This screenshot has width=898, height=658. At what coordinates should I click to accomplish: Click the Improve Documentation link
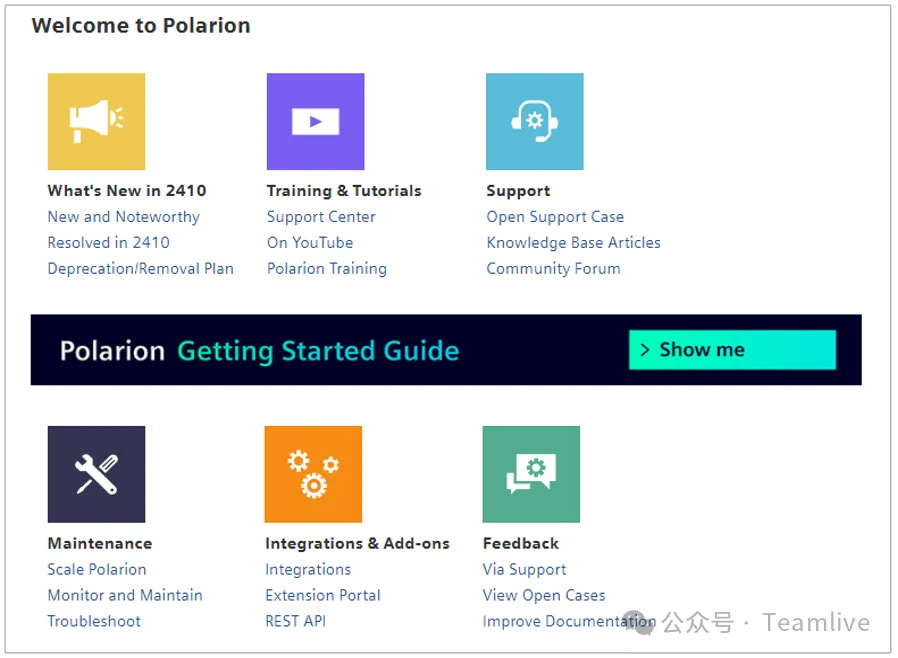pyautogui.click(x=569, y=621)
